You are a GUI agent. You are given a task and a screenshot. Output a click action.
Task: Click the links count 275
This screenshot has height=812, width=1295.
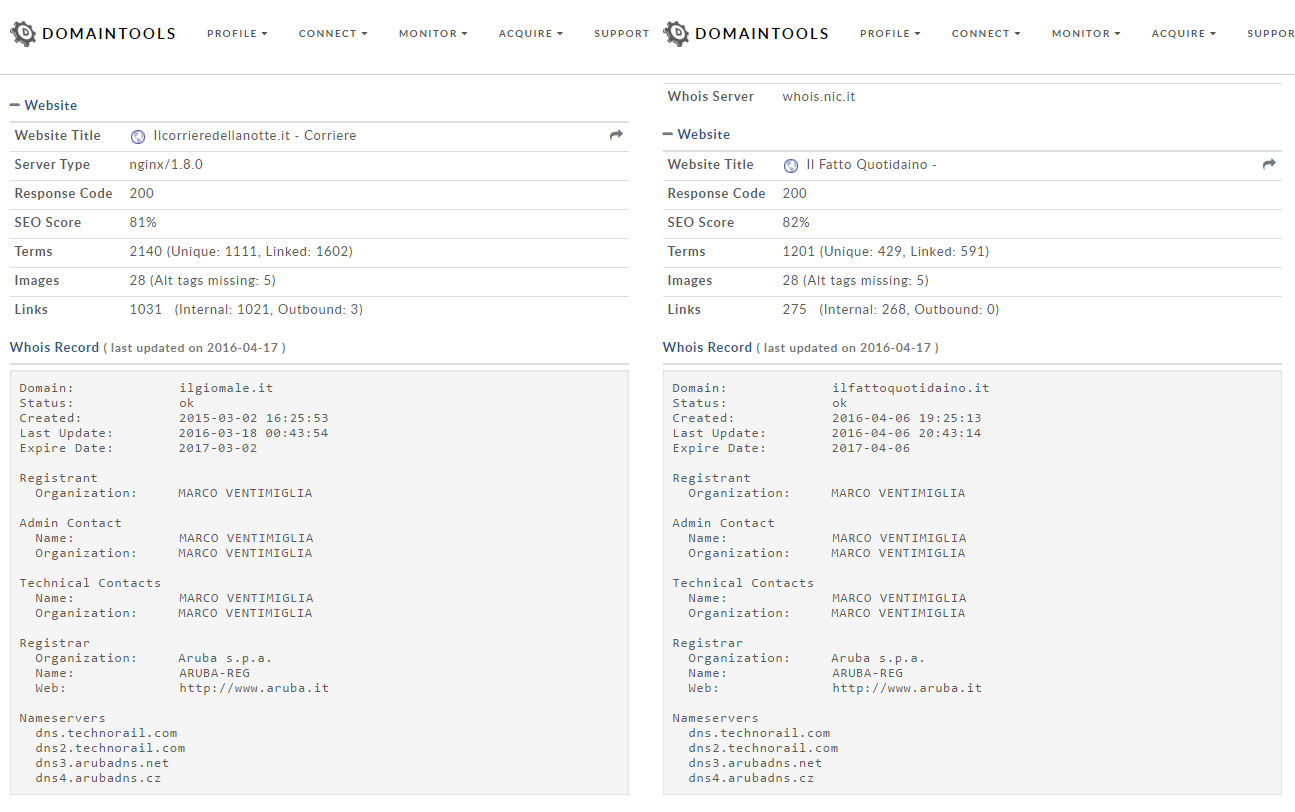pyautogui.click(x=794, y=309)
